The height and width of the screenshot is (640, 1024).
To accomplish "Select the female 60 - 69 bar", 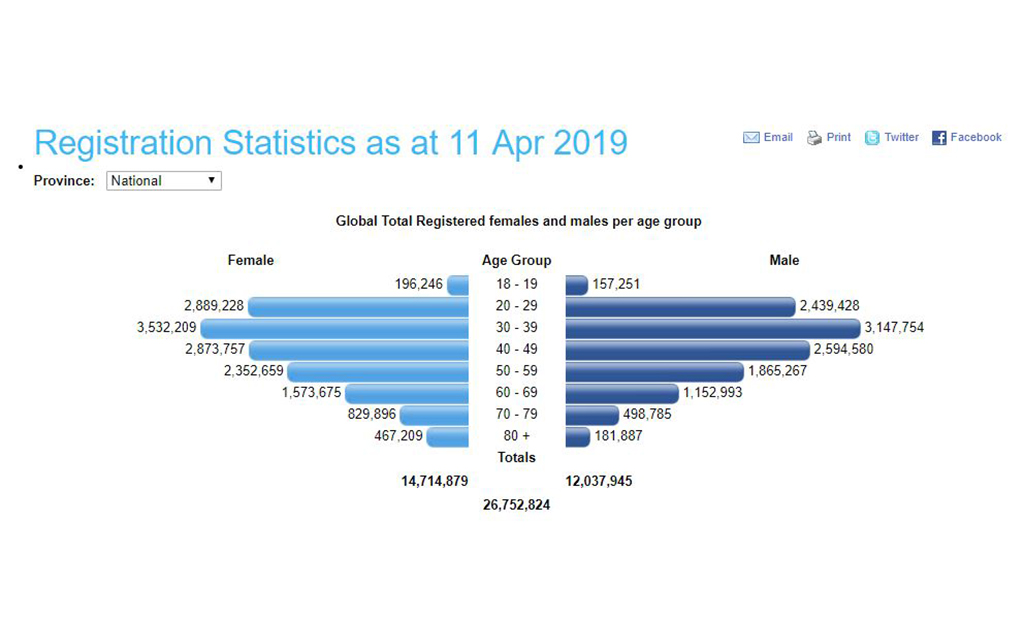I will pyautogui.click(x=407, y=393).
